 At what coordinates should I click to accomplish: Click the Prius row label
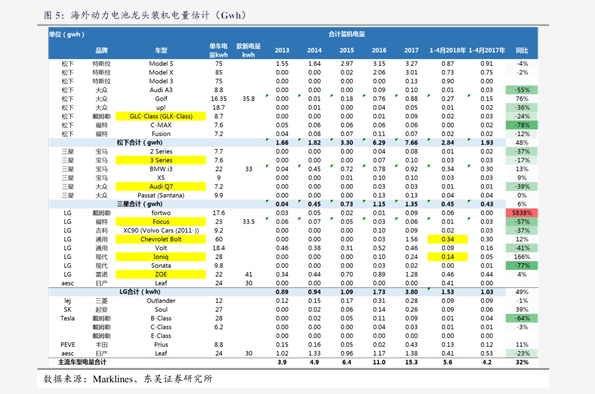click(x=161, y=345)
